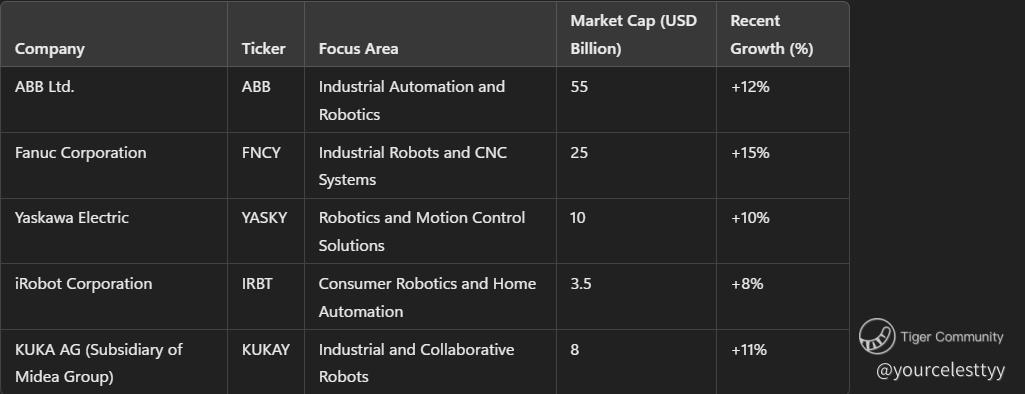Click the Focus Area column header
This screenshot has width=1025, height=394.
click(x=358, y=49)
